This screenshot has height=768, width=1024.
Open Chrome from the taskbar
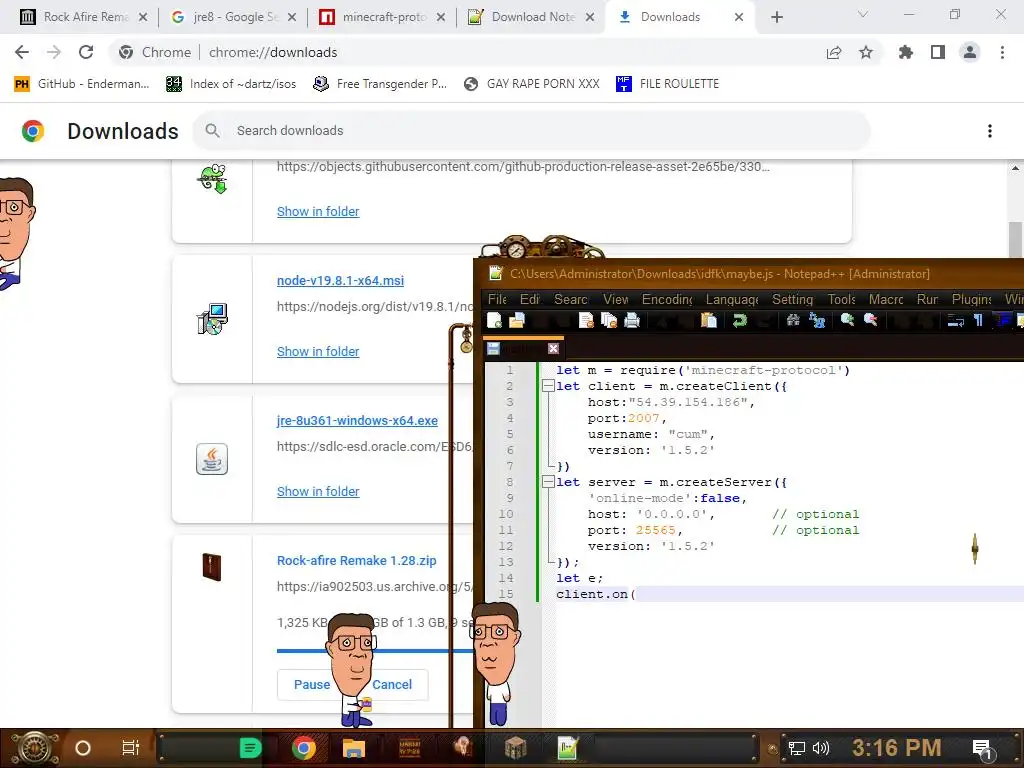304,748
